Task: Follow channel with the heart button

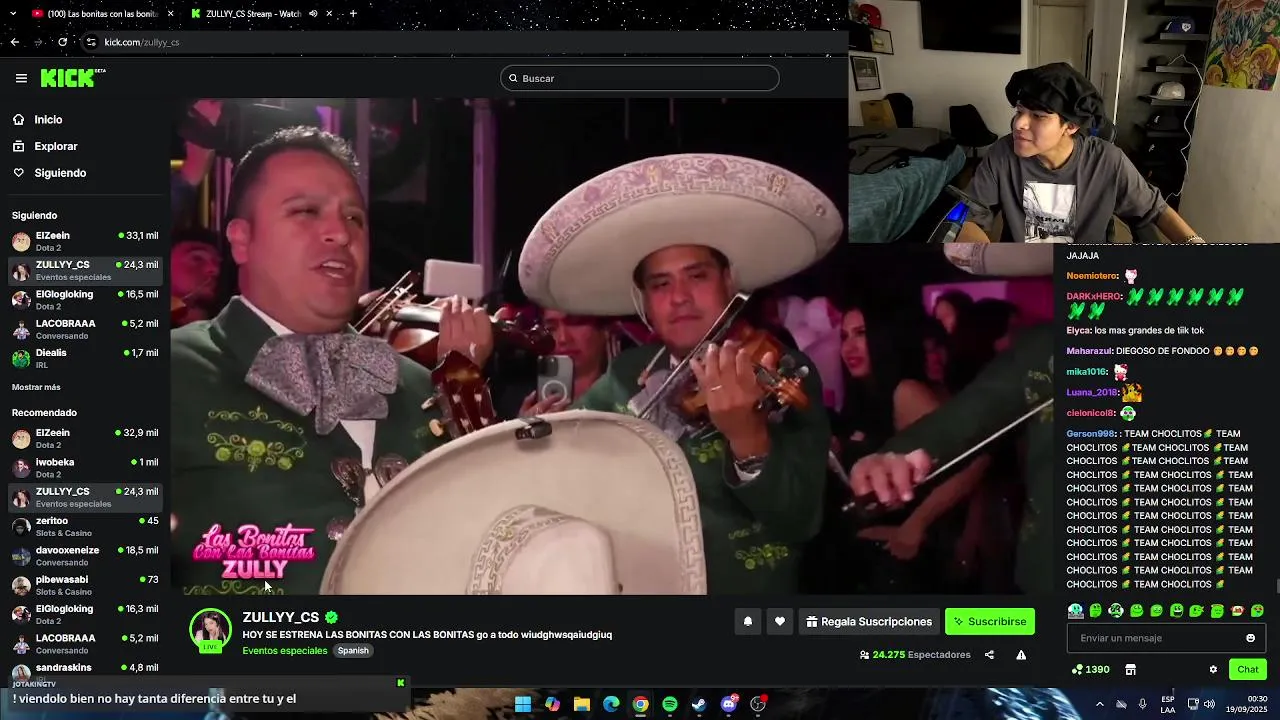Action: pos(780,622)
